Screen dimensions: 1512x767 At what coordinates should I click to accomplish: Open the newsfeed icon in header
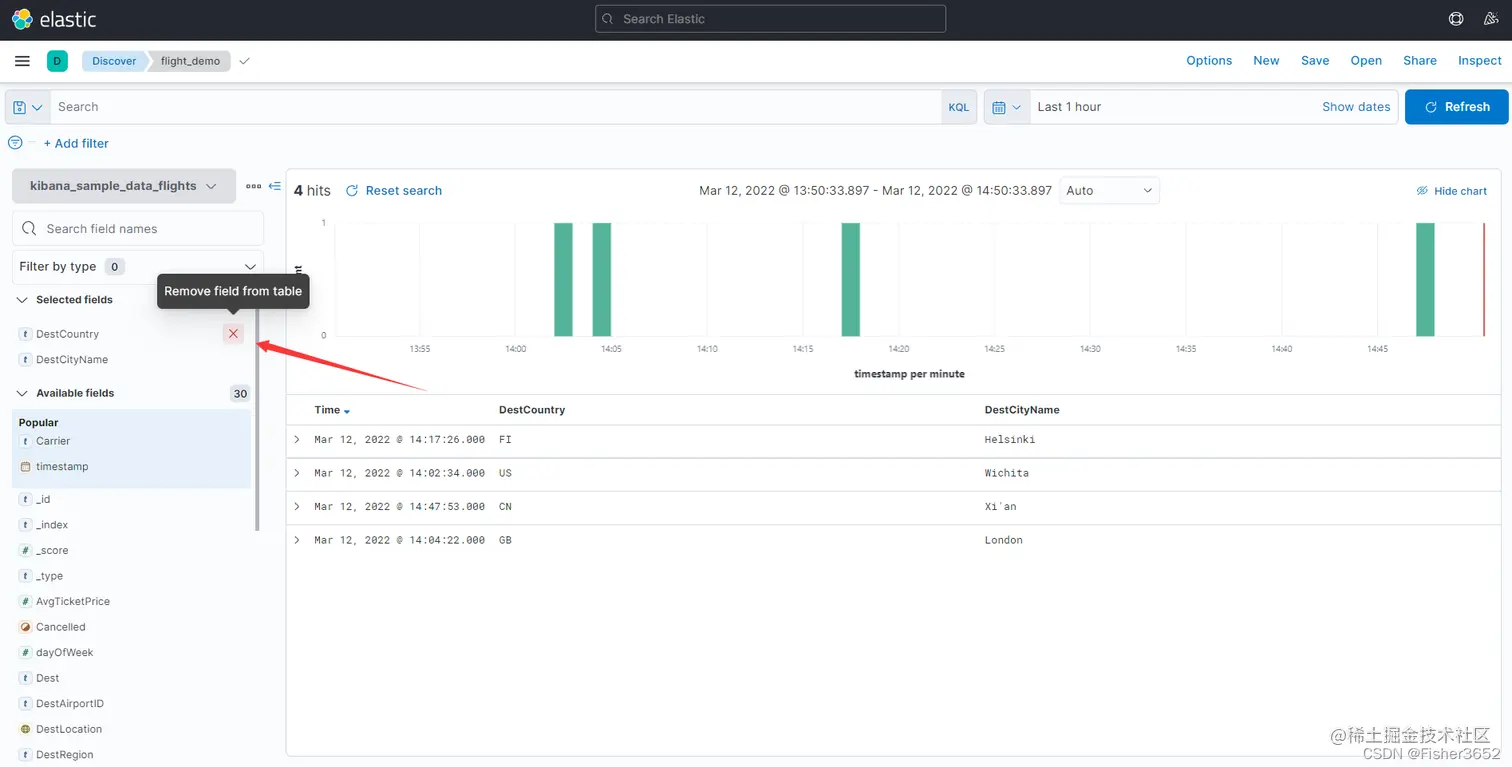point(1489,19)
